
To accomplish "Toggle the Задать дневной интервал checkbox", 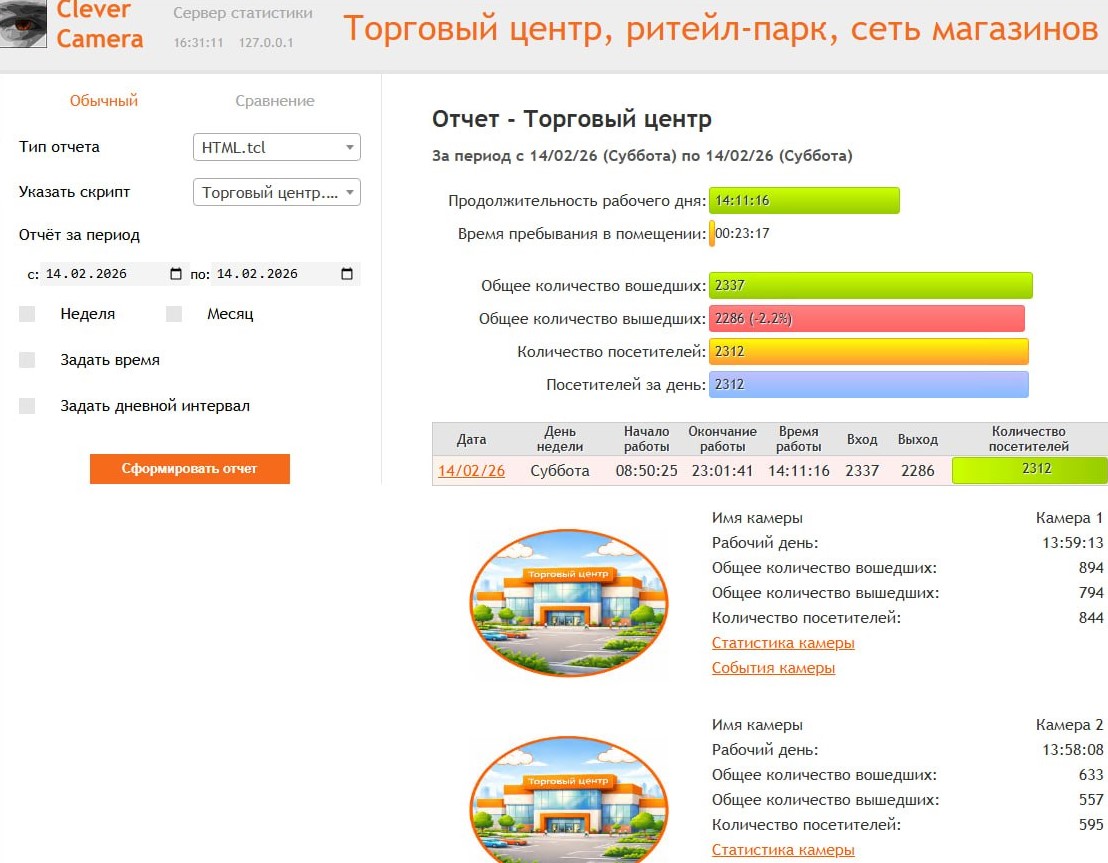I will click(28, 406).
